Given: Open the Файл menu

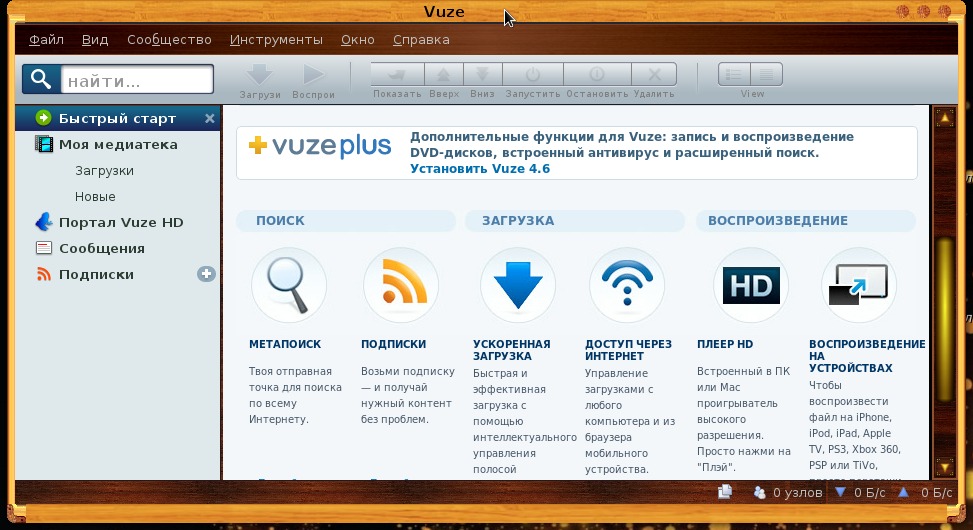Looking at the screenshot, I should tap(46, 40).
